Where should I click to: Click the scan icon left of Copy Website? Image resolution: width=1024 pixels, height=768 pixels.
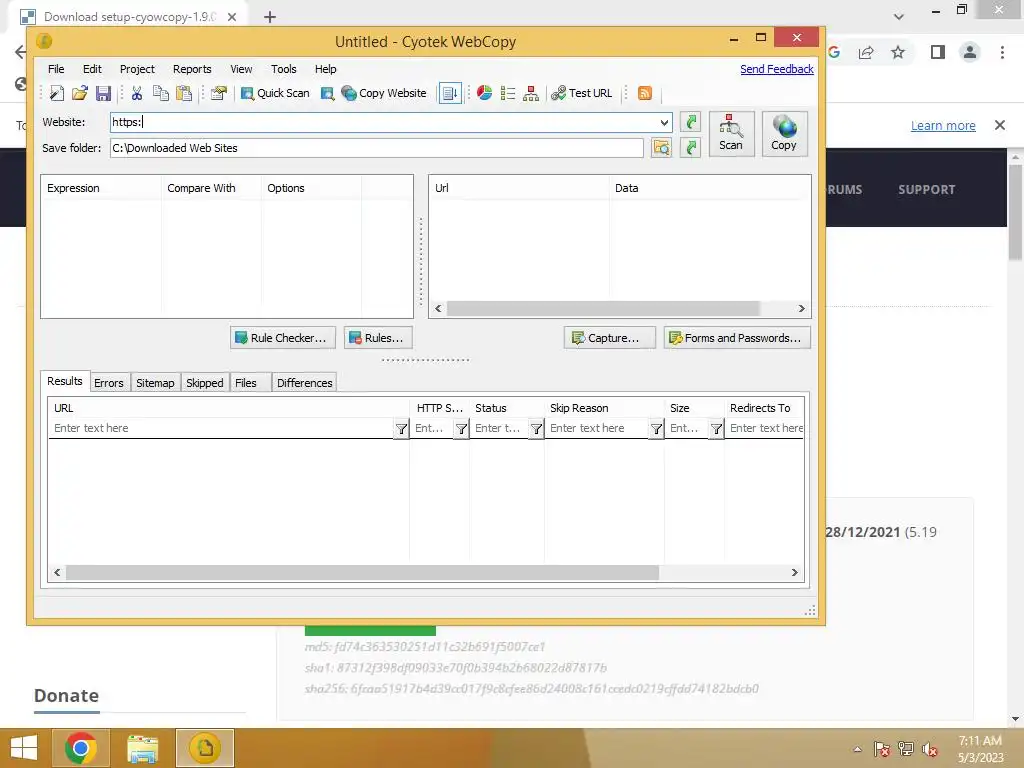327,93
